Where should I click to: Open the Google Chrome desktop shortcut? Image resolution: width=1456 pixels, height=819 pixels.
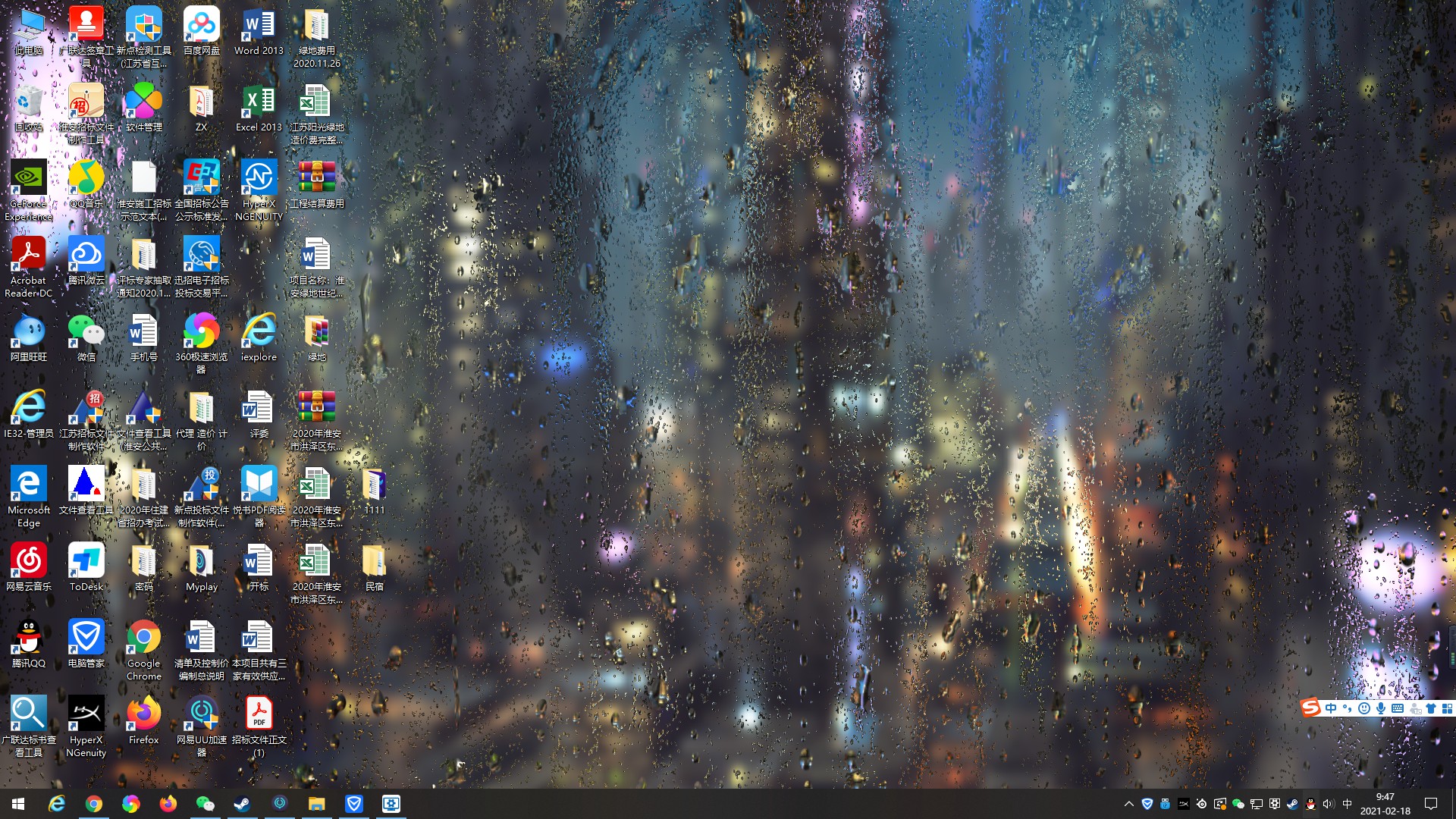pyautogui.click(x=143, y=638)
